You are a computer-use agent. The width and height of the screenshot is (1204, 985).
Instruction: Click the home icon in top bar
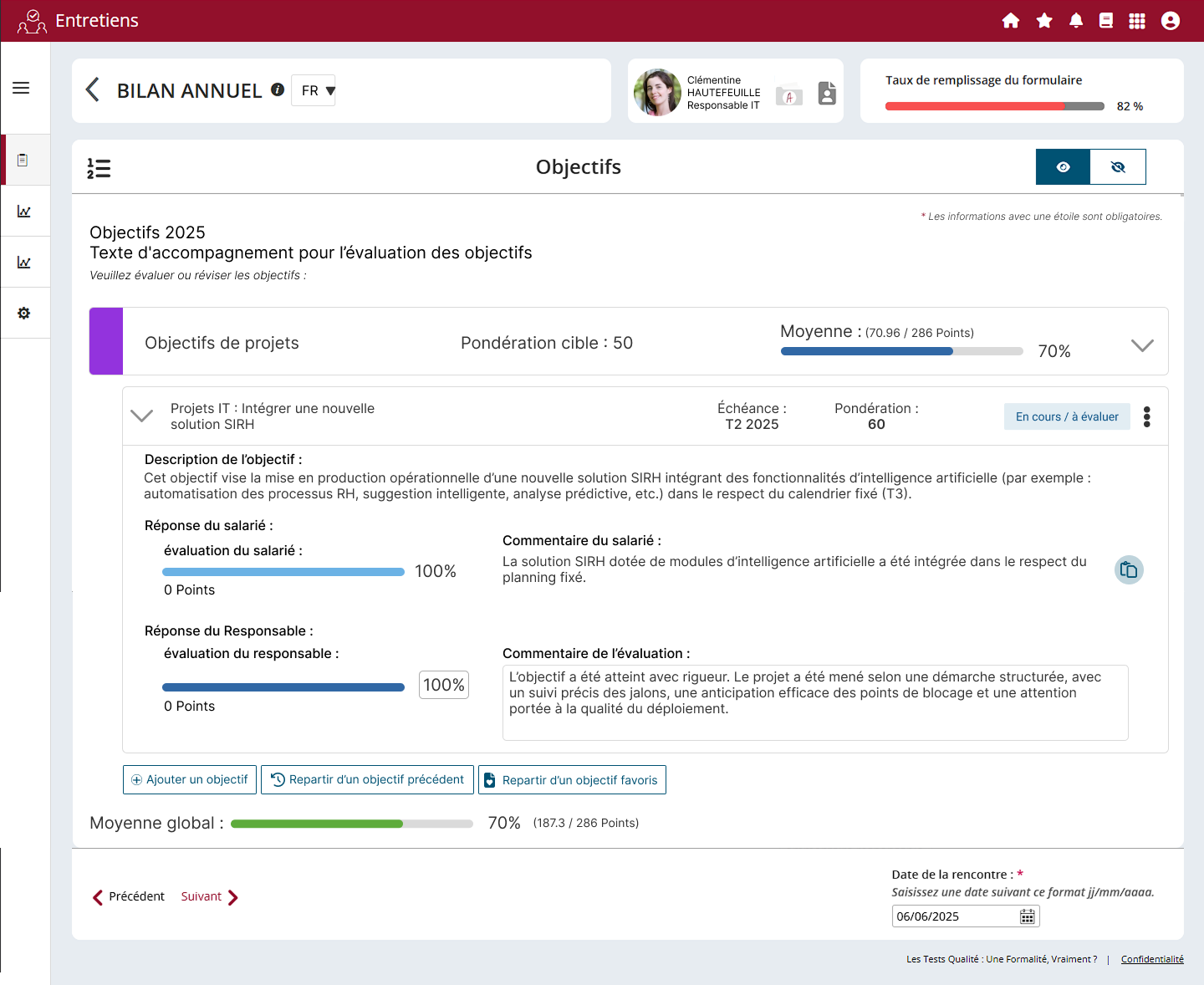[1011, 21]
